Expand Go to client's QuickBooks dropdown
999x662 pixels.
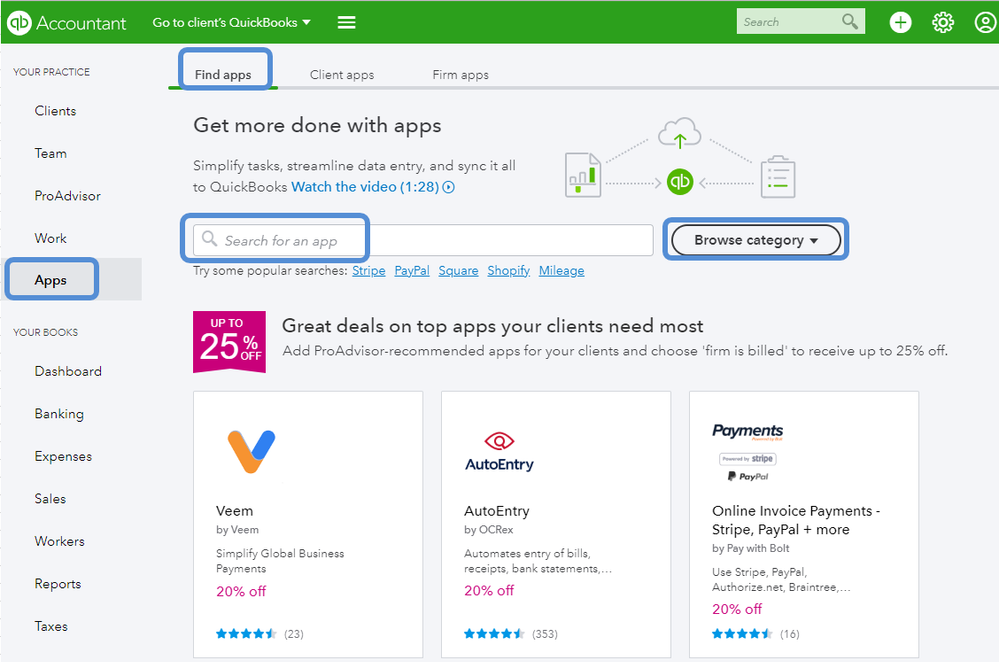point(231,23)
